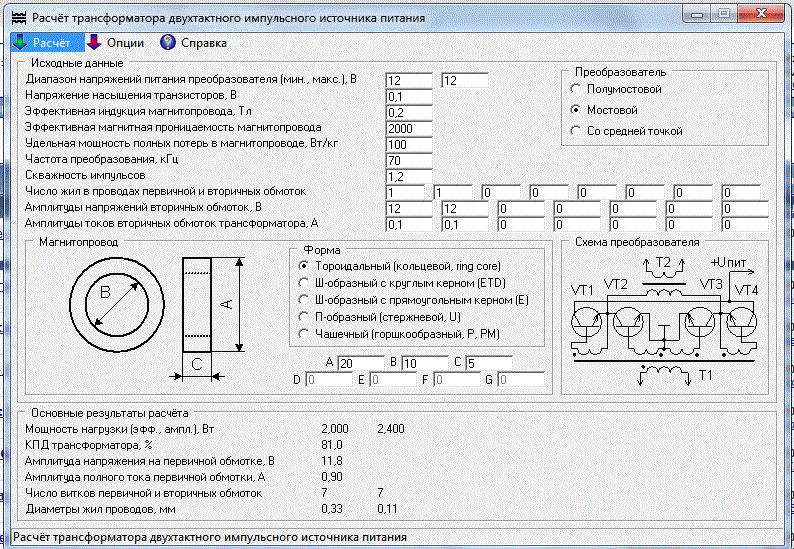
Task: Click the red arrow Опции icon
Action: pos(94,43)
